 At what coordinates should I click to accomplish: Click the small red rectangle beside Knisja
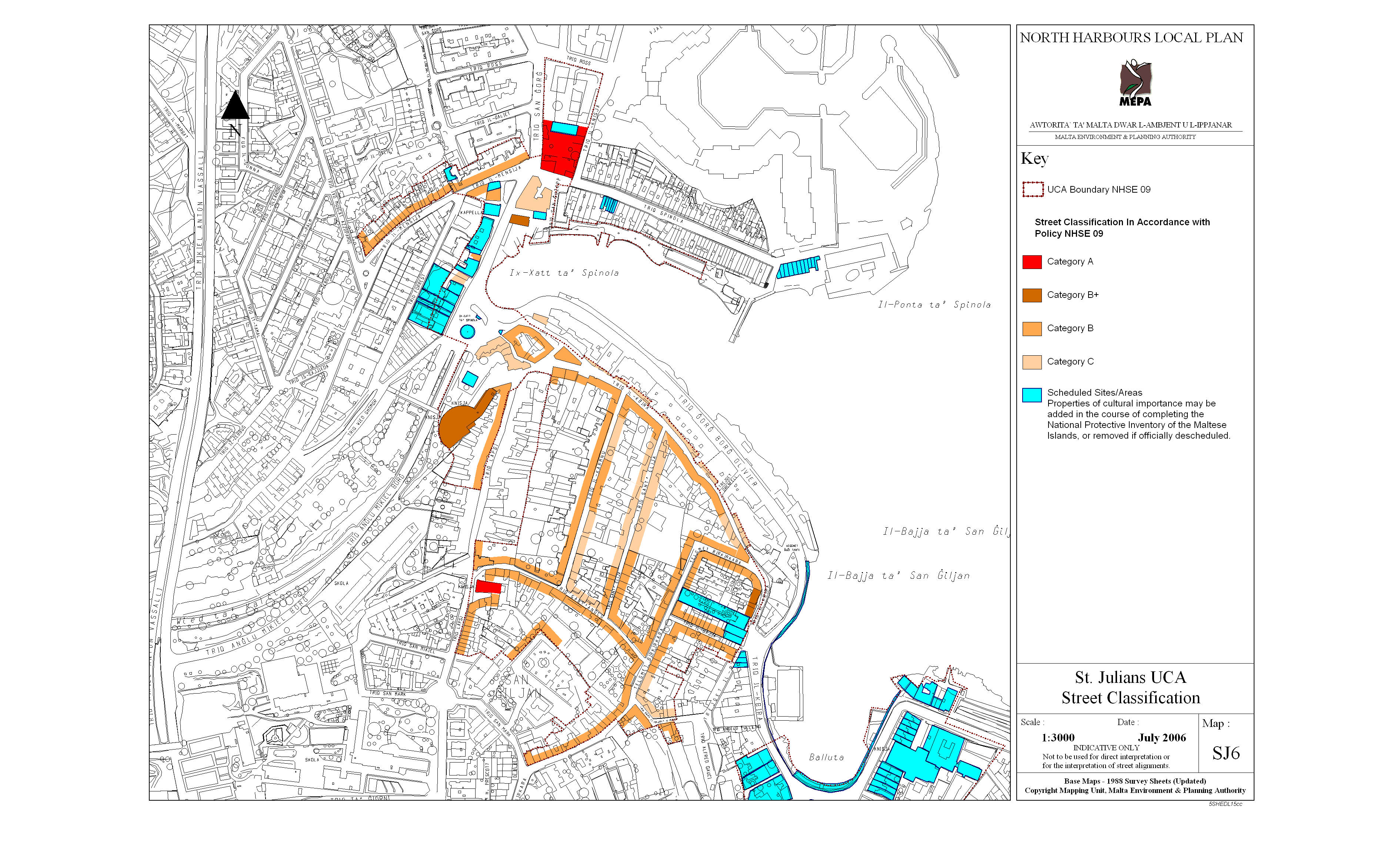coord(488,587)
